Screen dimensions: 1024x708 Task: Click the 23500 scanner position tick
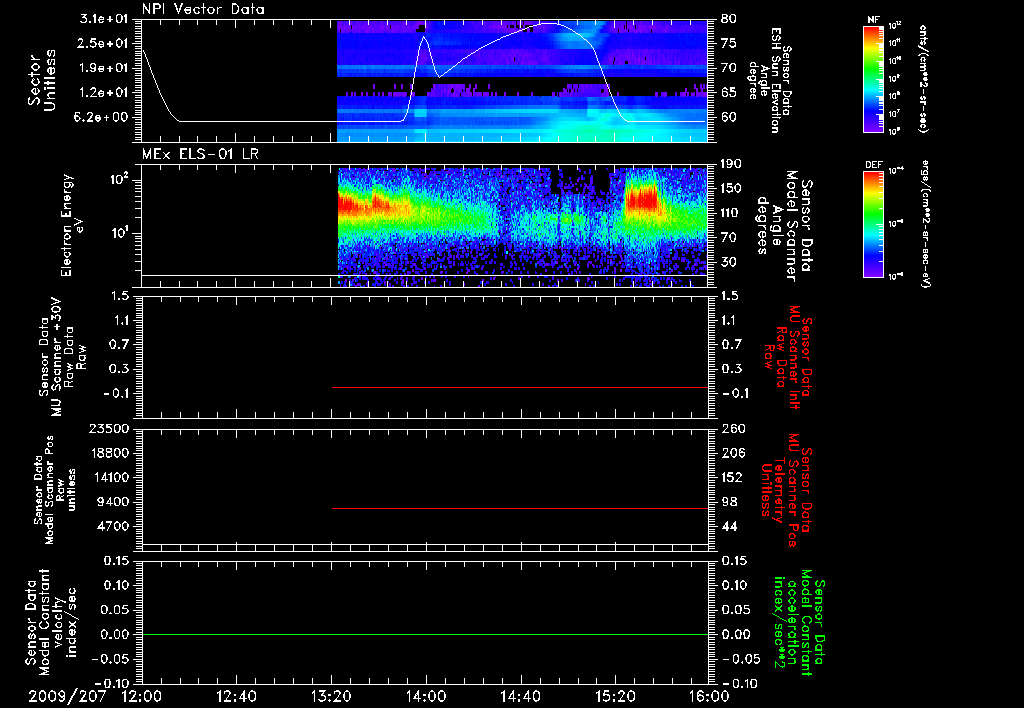click(x=108, y=429)
